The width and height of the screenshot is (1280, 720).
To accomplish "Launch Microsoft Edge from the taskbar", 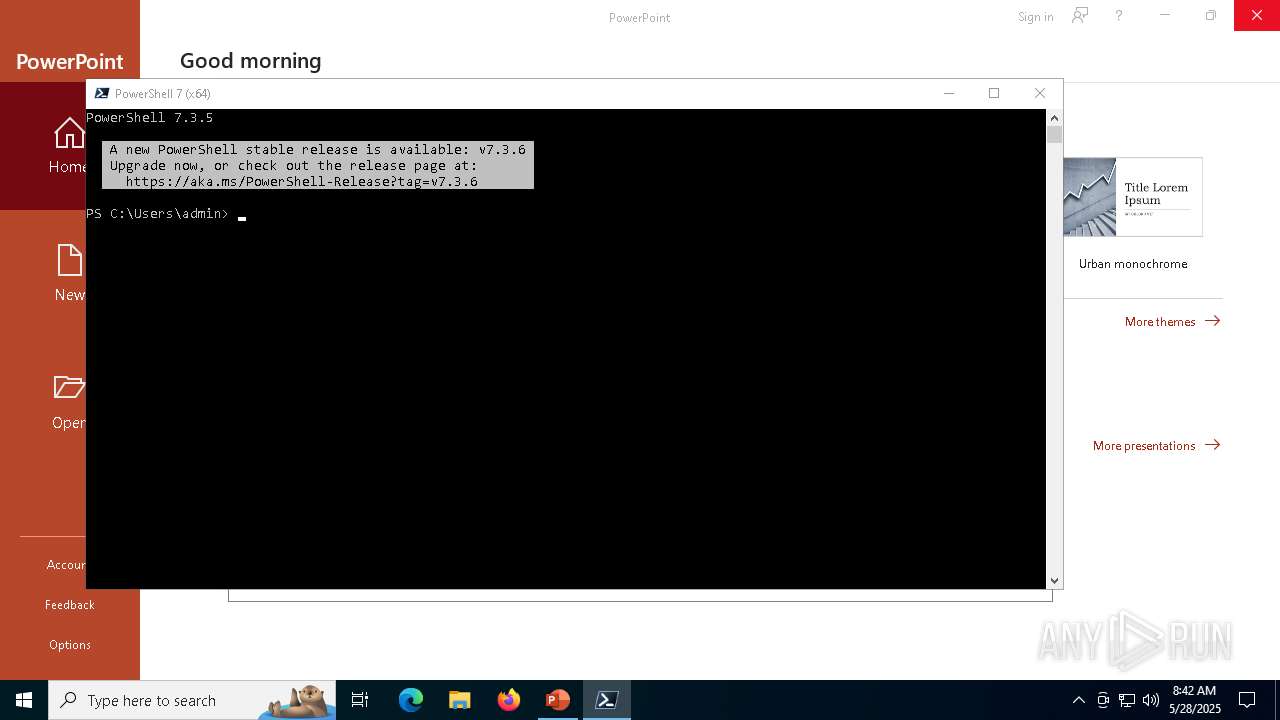I will pos(411,700).
